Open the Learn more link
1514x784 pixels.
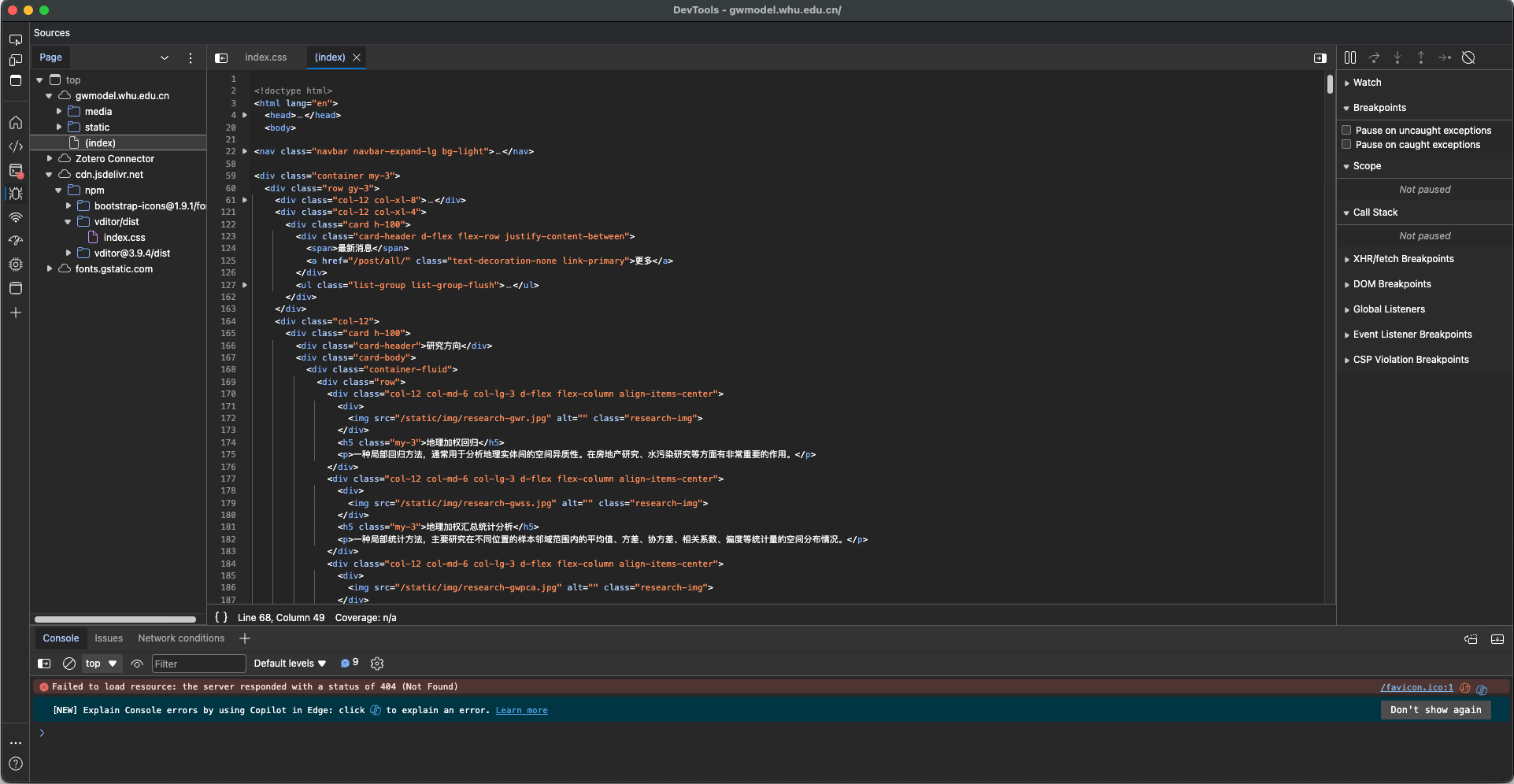click(521, 710)
